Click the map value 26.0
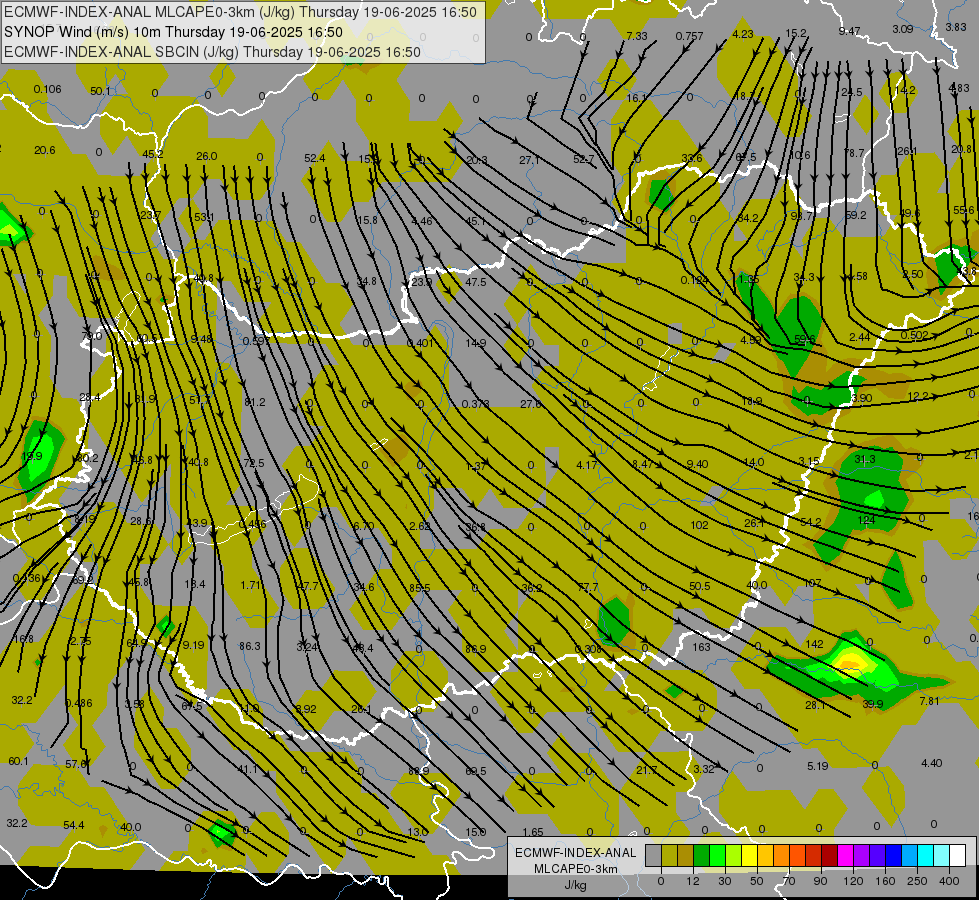Viewport: 979px width, 900px height. [206, 156]
